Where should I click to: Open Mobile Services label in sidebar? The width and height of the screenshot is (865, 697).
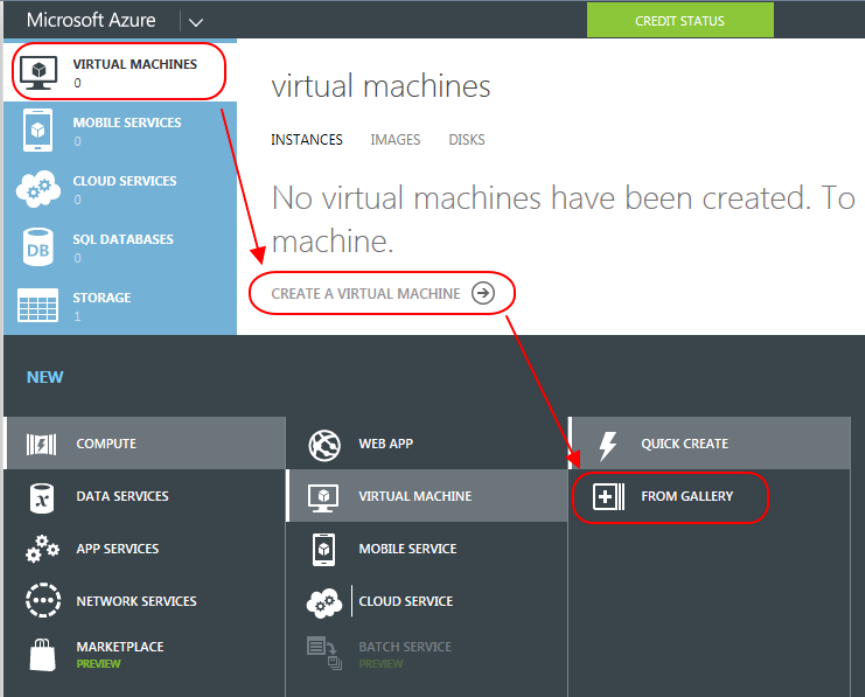tap(127, 123)
